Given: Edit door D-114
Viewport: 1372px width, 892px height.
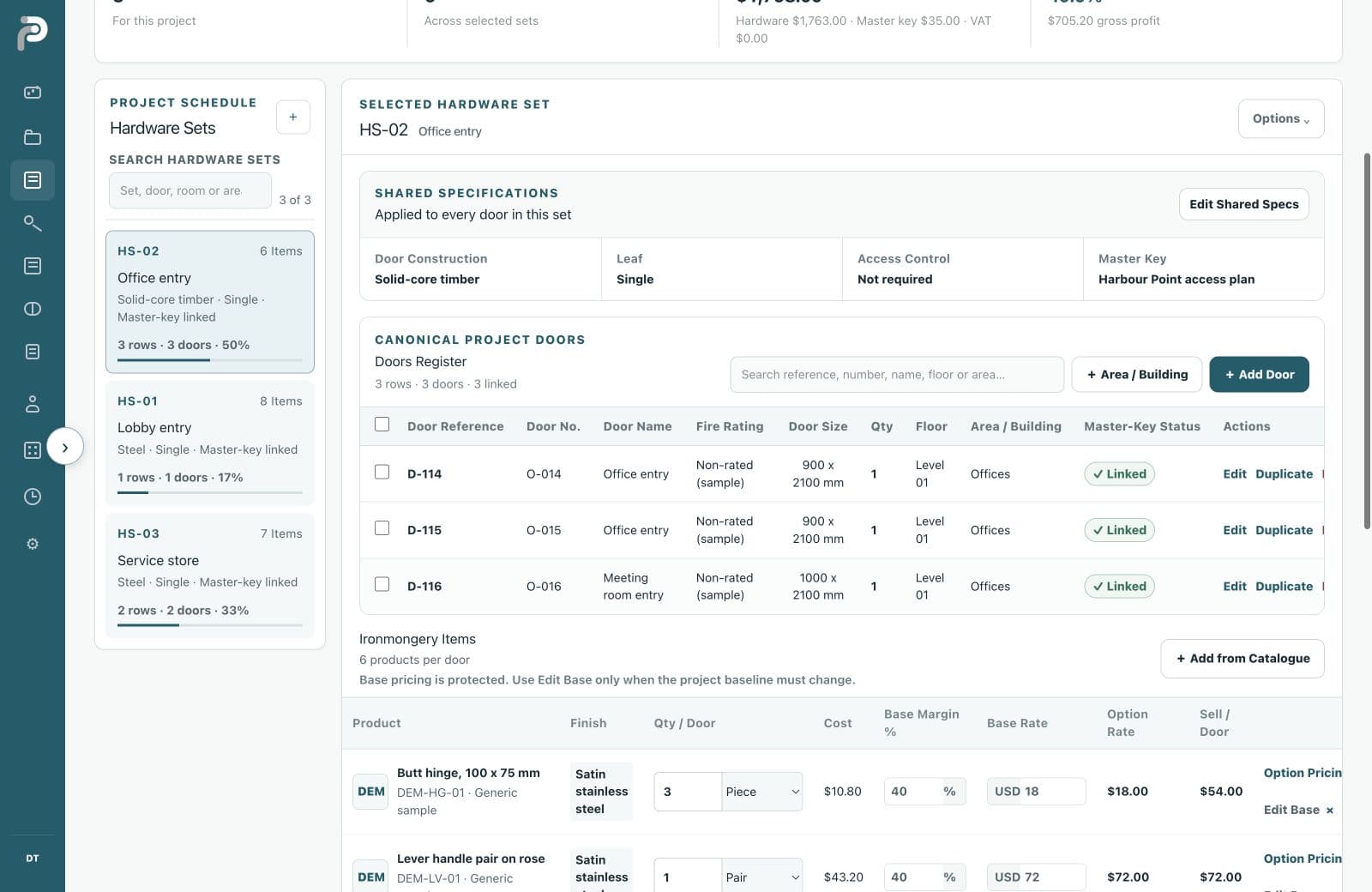Looking at the screenshot, I should point(1235,473).
